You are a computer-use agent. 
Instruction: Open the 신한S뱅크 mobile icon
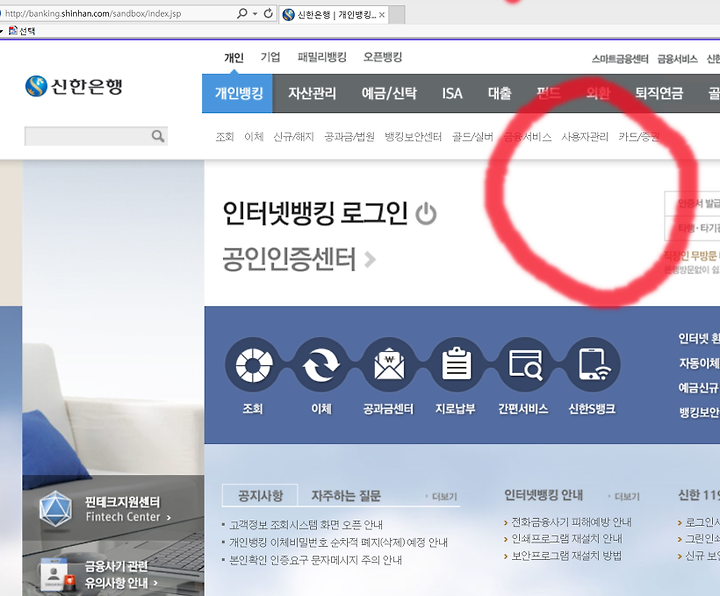click(593, 365)
